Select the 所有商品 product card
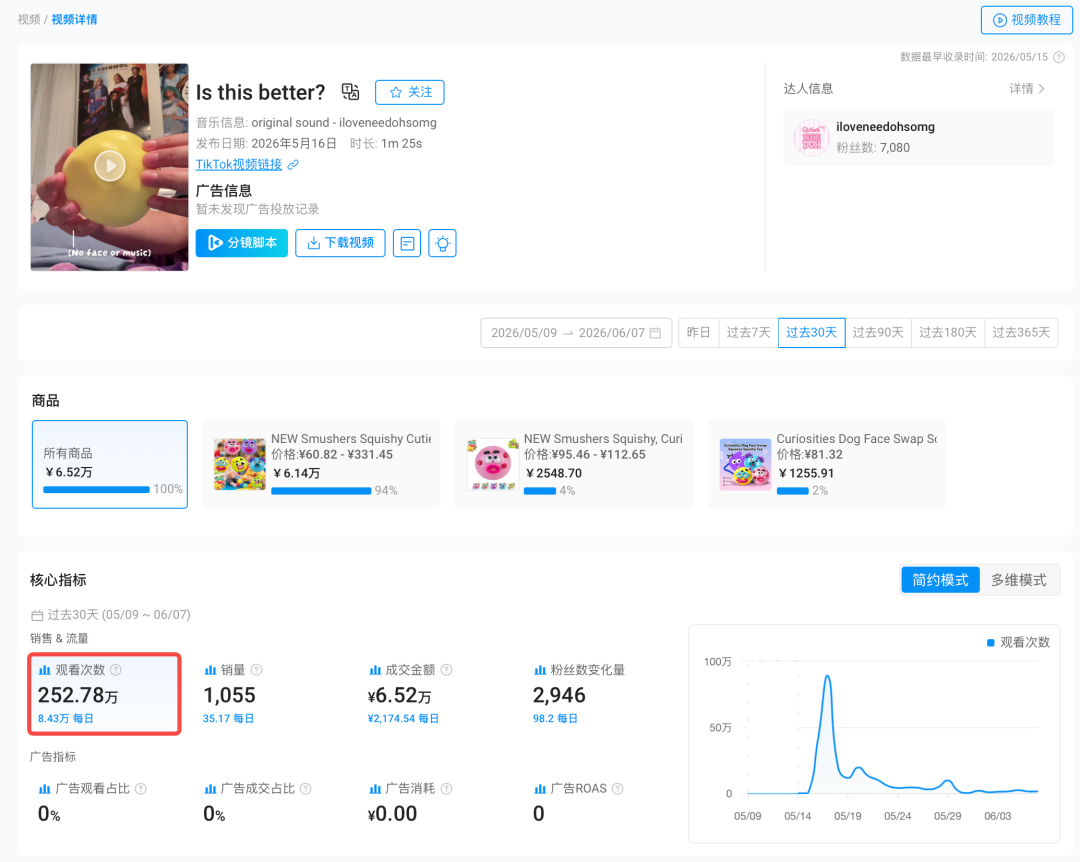Viewport: 1080px width, 862px height. coord(110,464)
